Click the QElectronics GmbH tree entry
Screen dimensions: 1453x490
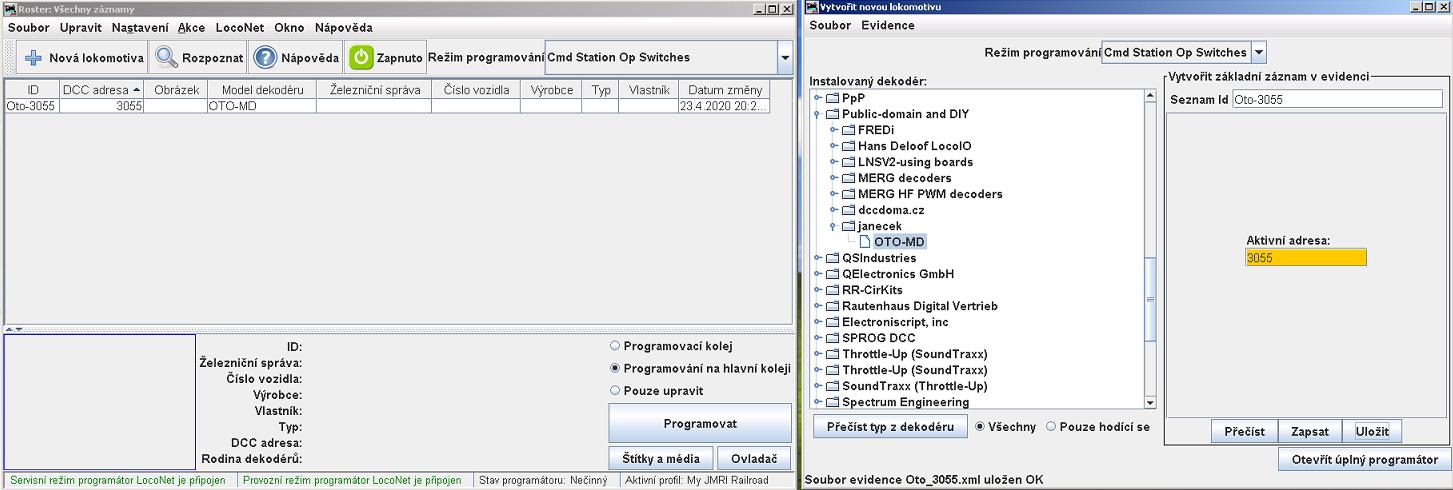tap(898, 274)
